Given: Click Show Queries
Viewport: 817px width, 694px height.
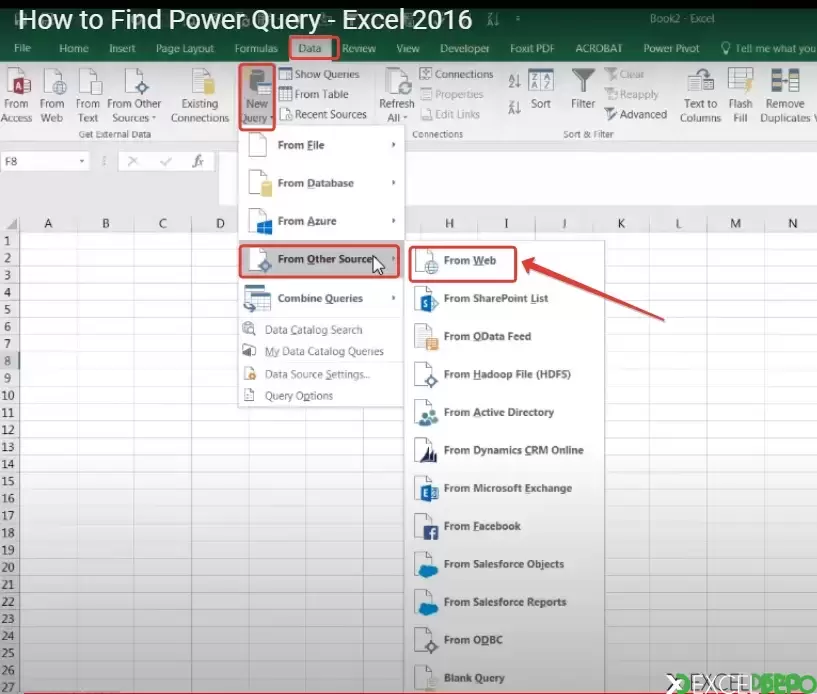Looking at the screenshot, I should pyautogui.click(x=319, y=74).
